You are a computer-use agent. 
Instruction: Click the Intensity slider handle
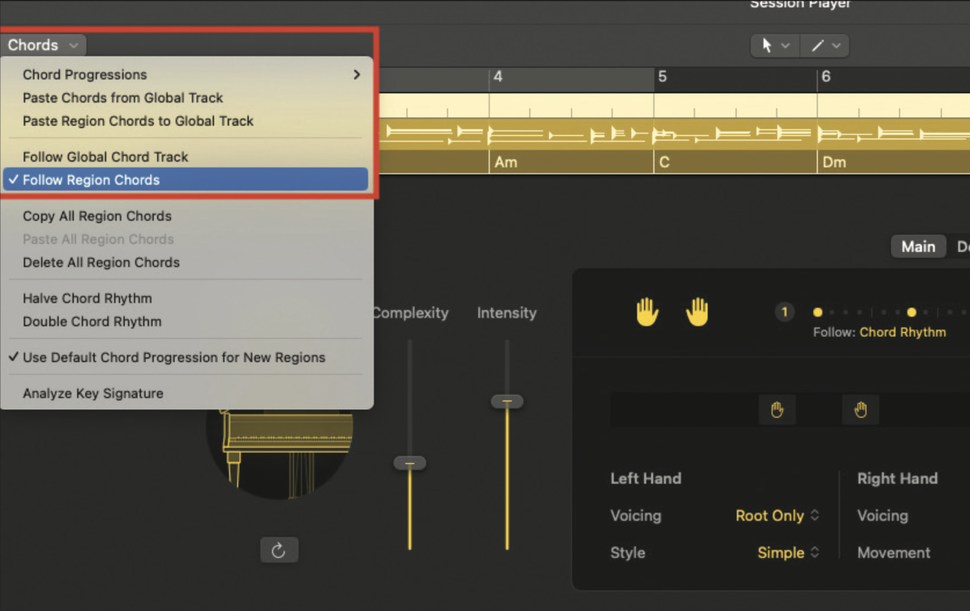tap(506, 401)
